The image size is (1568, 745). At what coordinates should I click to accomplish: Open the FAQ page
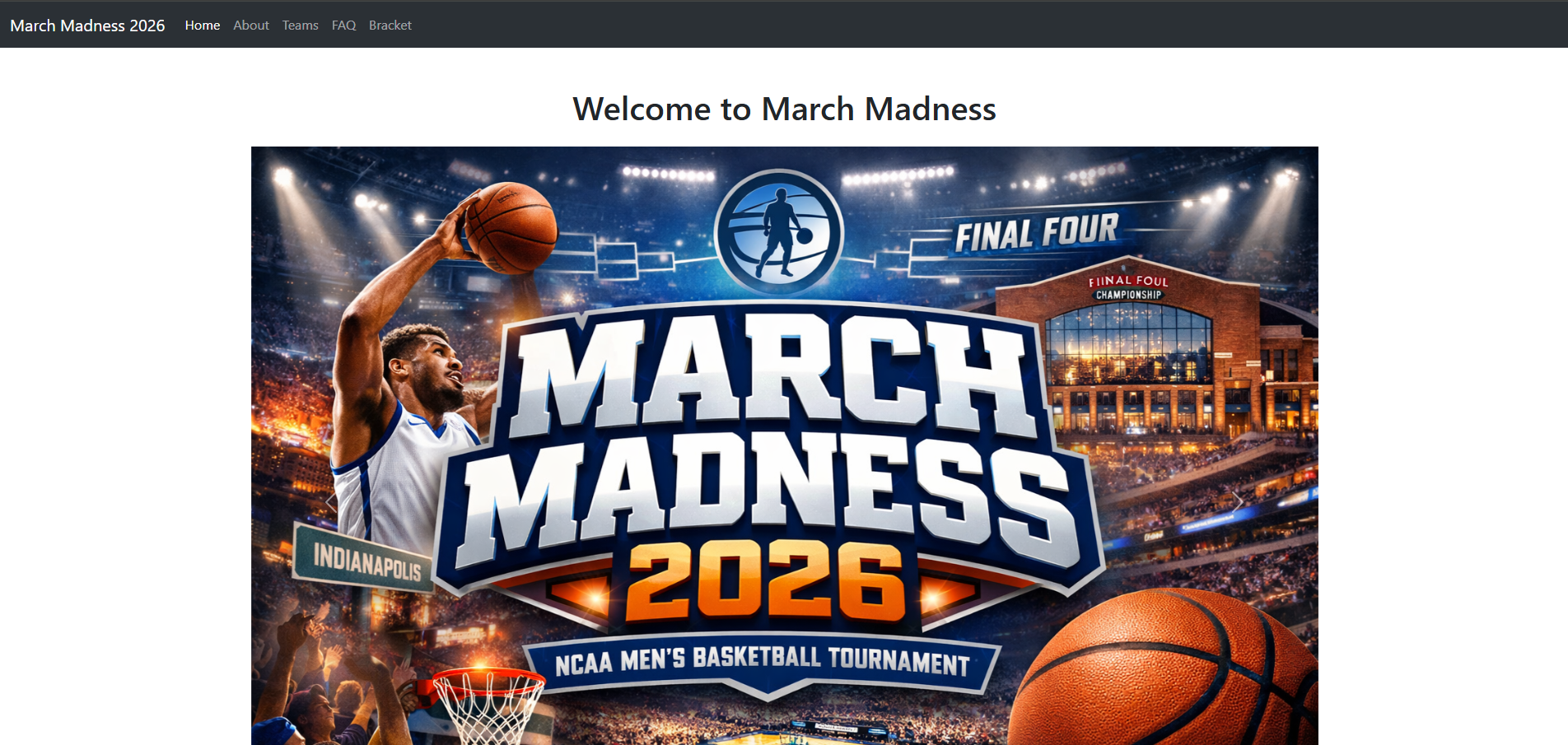tap(343, 26)
